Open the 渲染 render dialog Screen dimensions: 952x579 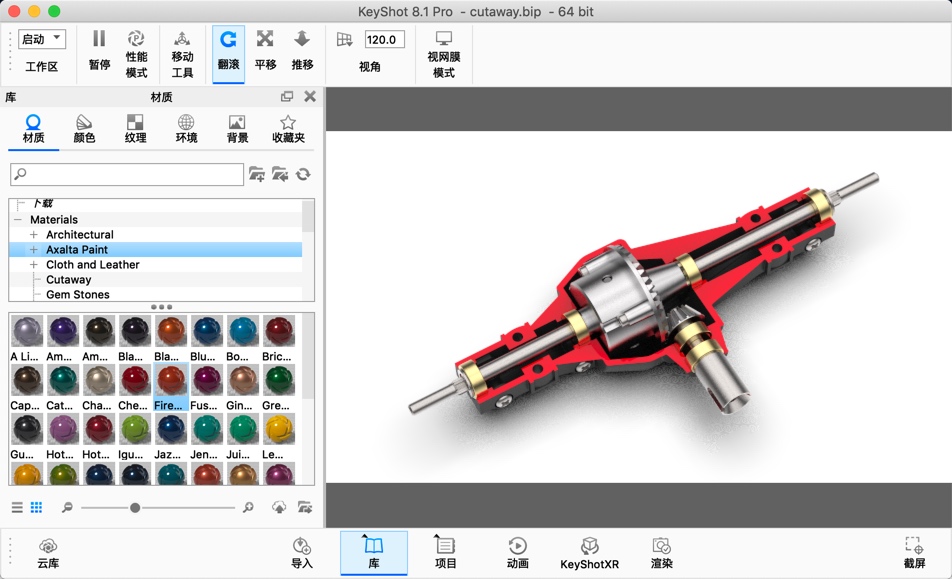662,553
